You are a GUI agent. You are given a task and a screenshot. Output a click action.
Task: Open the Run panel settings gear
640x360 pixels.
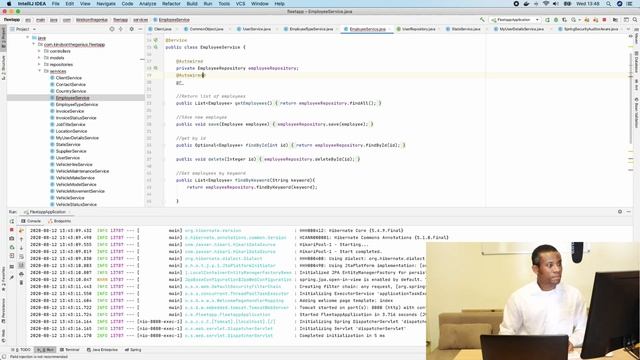[620, 211]
